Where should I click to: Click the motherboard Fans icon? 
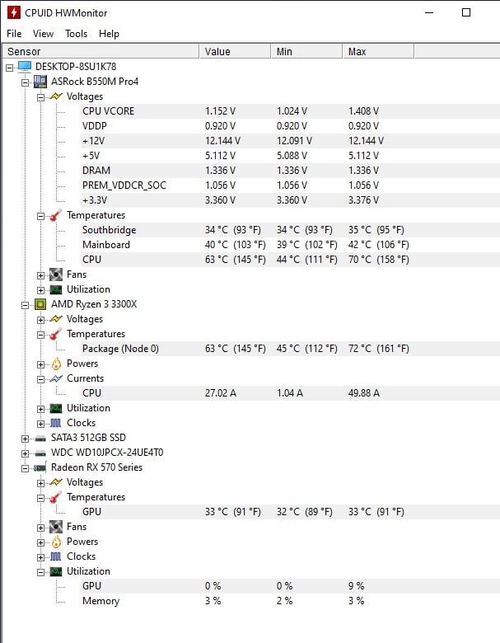tap(56, 274)
